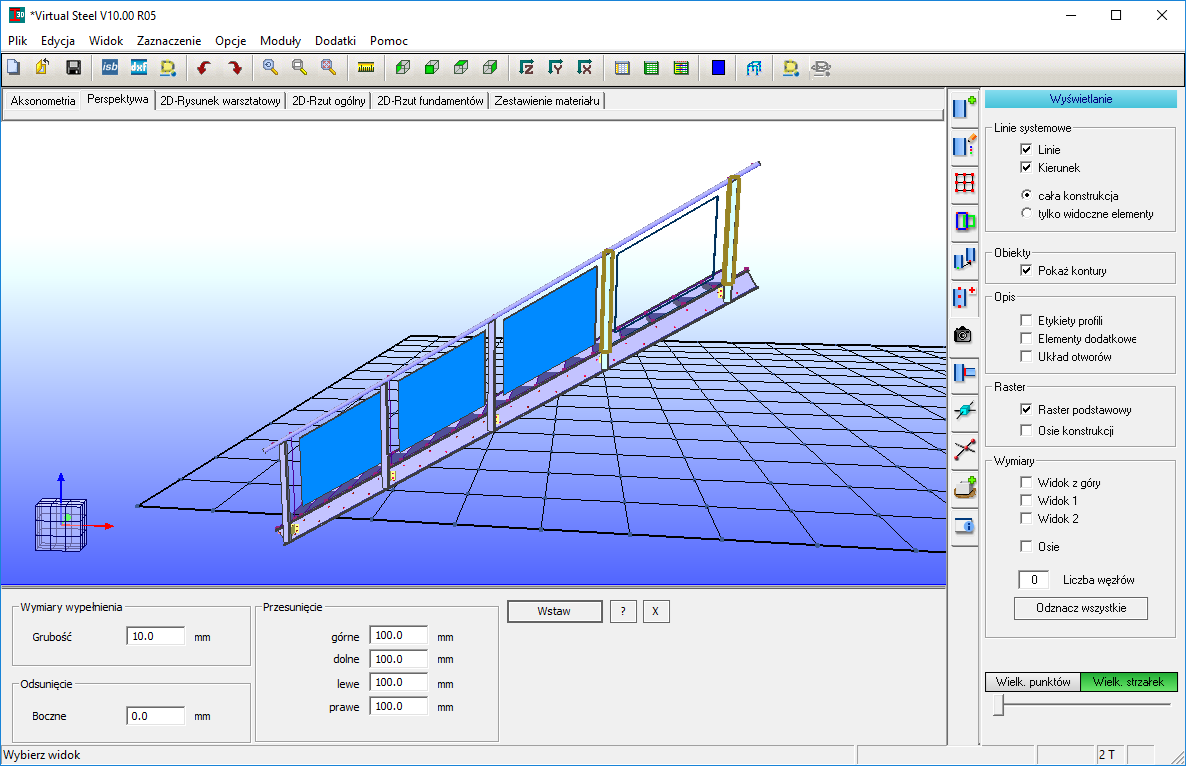Toggle the Osie konstrukcji checkbox
This screenshot has width=1186, height=766.
pyautogui.click(x=1026, y=431)
